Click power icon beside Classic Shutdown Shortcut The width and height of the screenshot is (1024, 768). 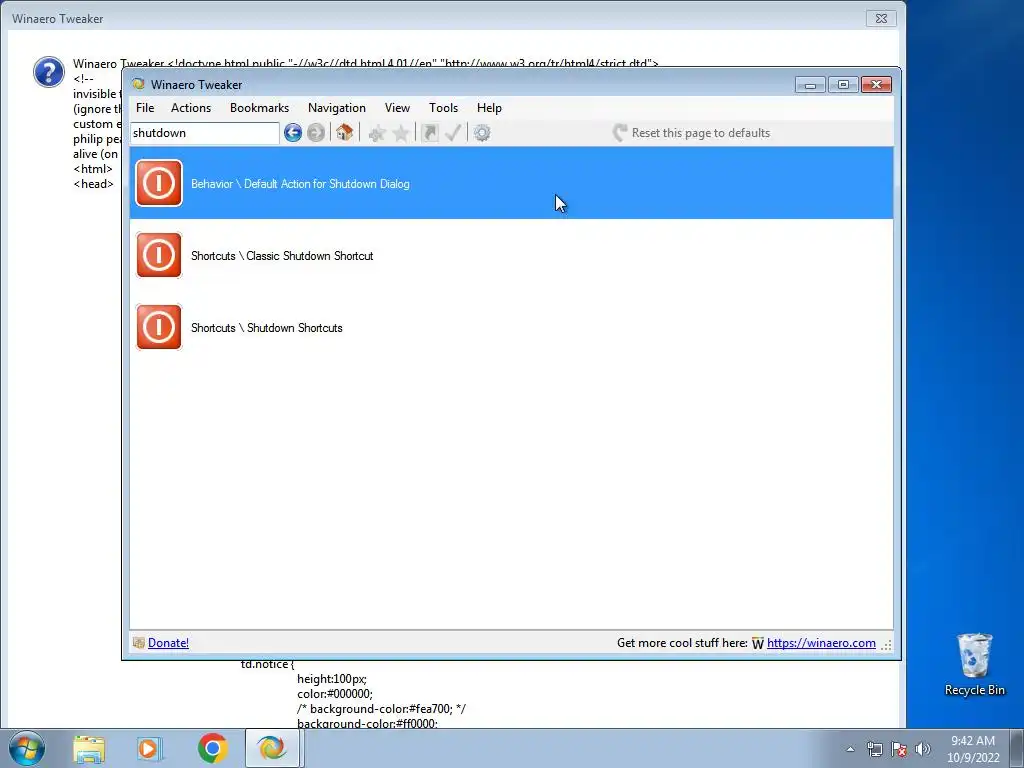159,255
